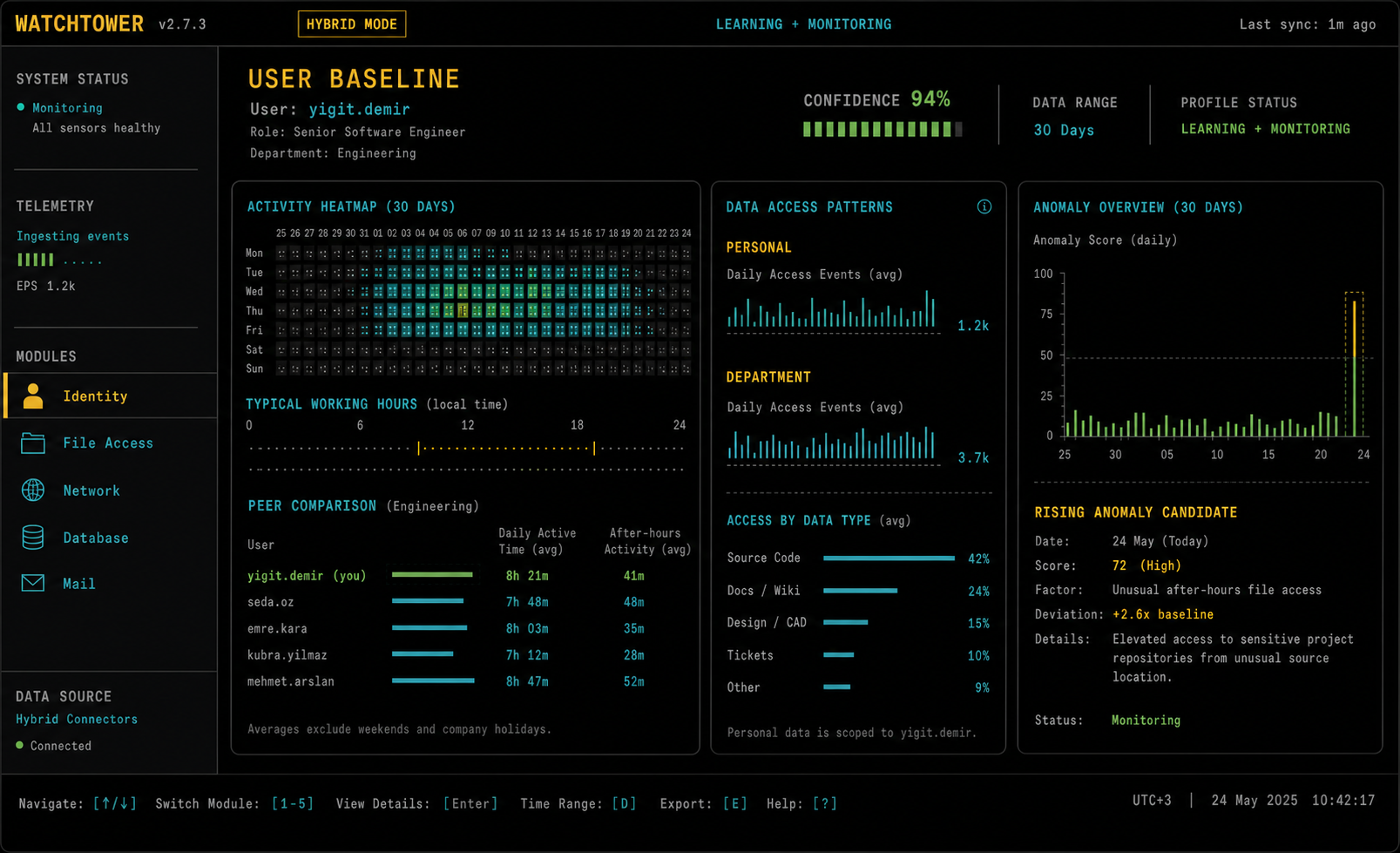Click the Help [?] shortcut
The width and height of the screenshot is (1400, 853).
coord(801,803)
